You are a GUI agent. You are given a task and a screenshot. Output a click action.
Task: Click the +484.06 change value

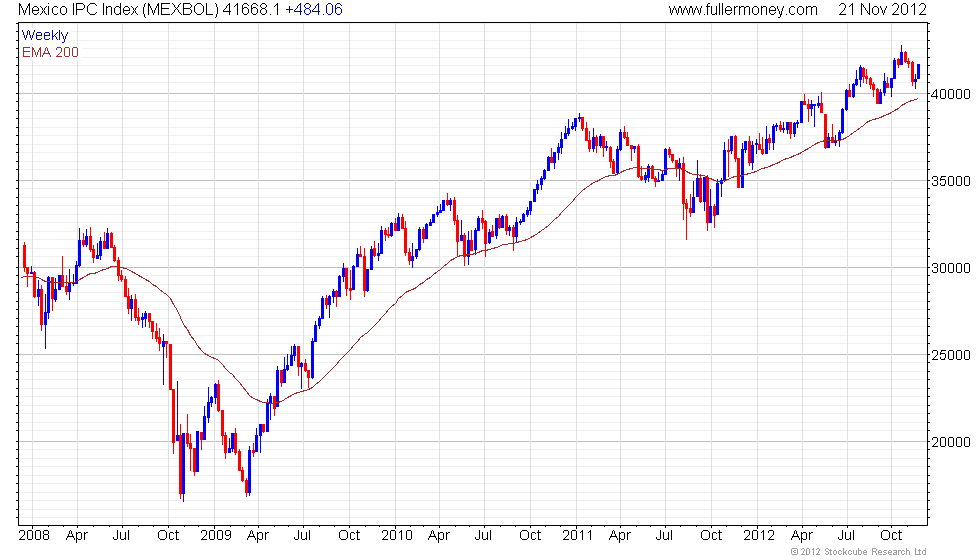314,10
